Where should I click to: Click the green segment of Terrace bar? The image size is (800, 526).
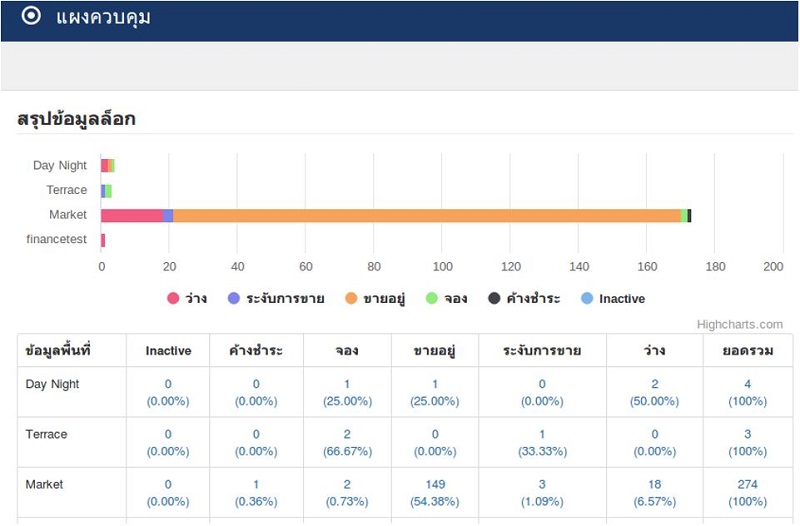(108, 191)
